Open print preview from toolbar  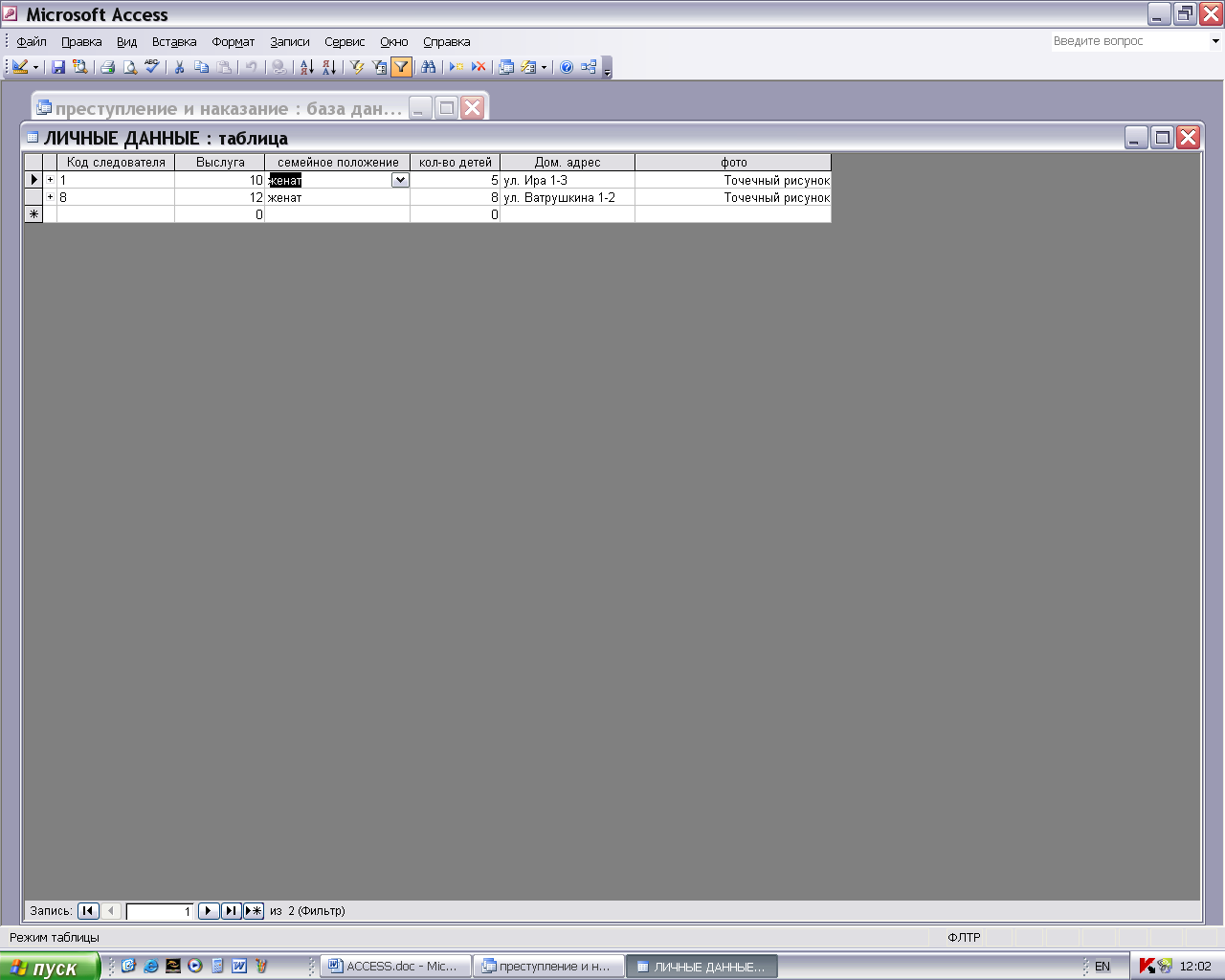(129, 67)
